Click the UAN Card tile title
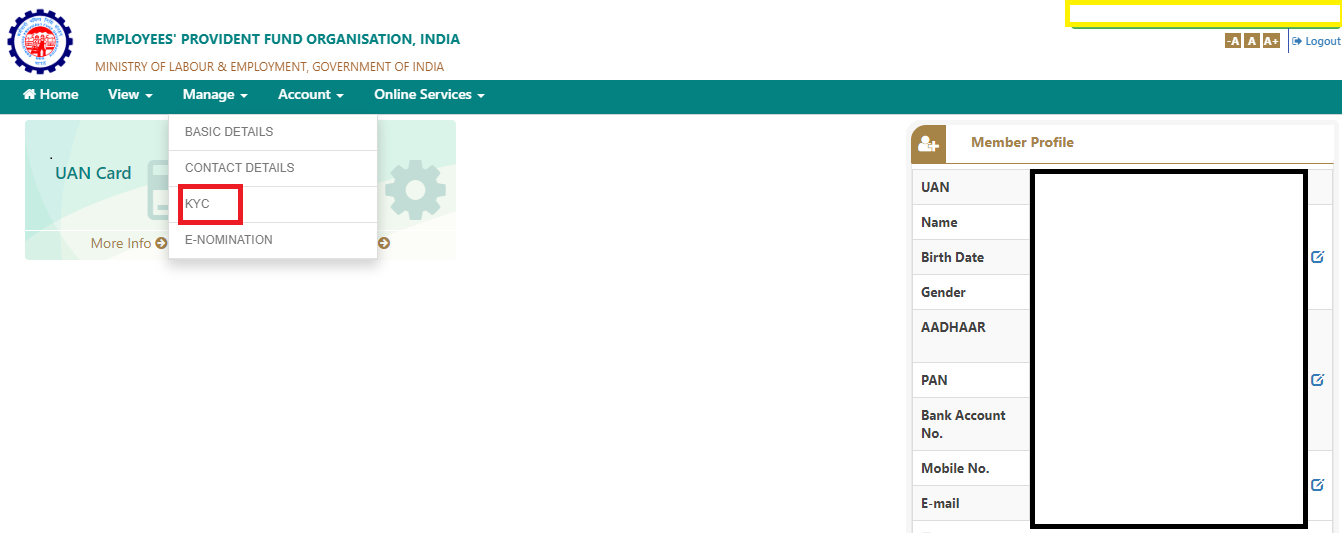1342x533 pixels. [x=93, y=173]
